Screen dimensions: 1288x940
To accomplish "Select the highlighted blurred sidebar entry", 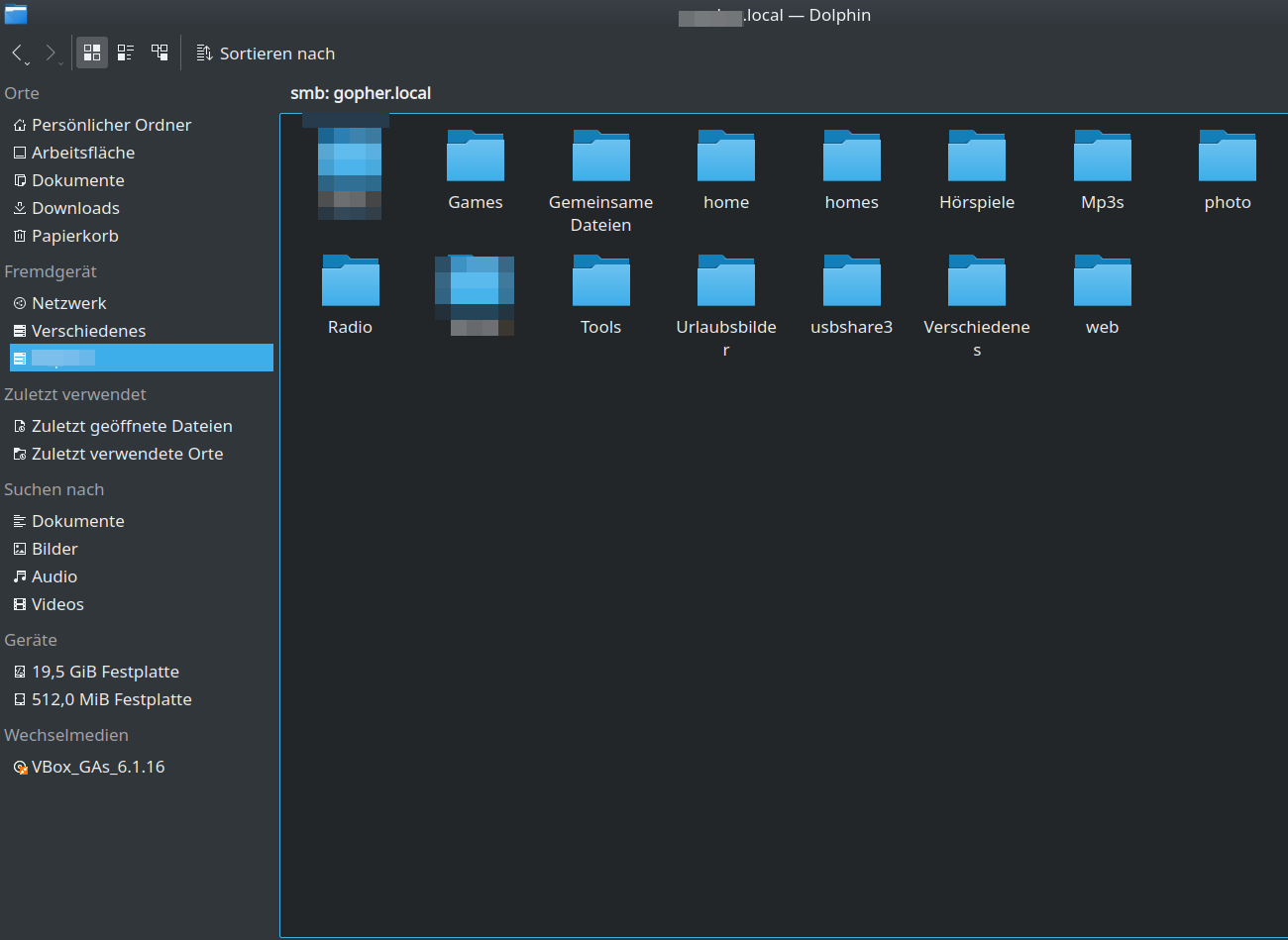I will point(142,358).
